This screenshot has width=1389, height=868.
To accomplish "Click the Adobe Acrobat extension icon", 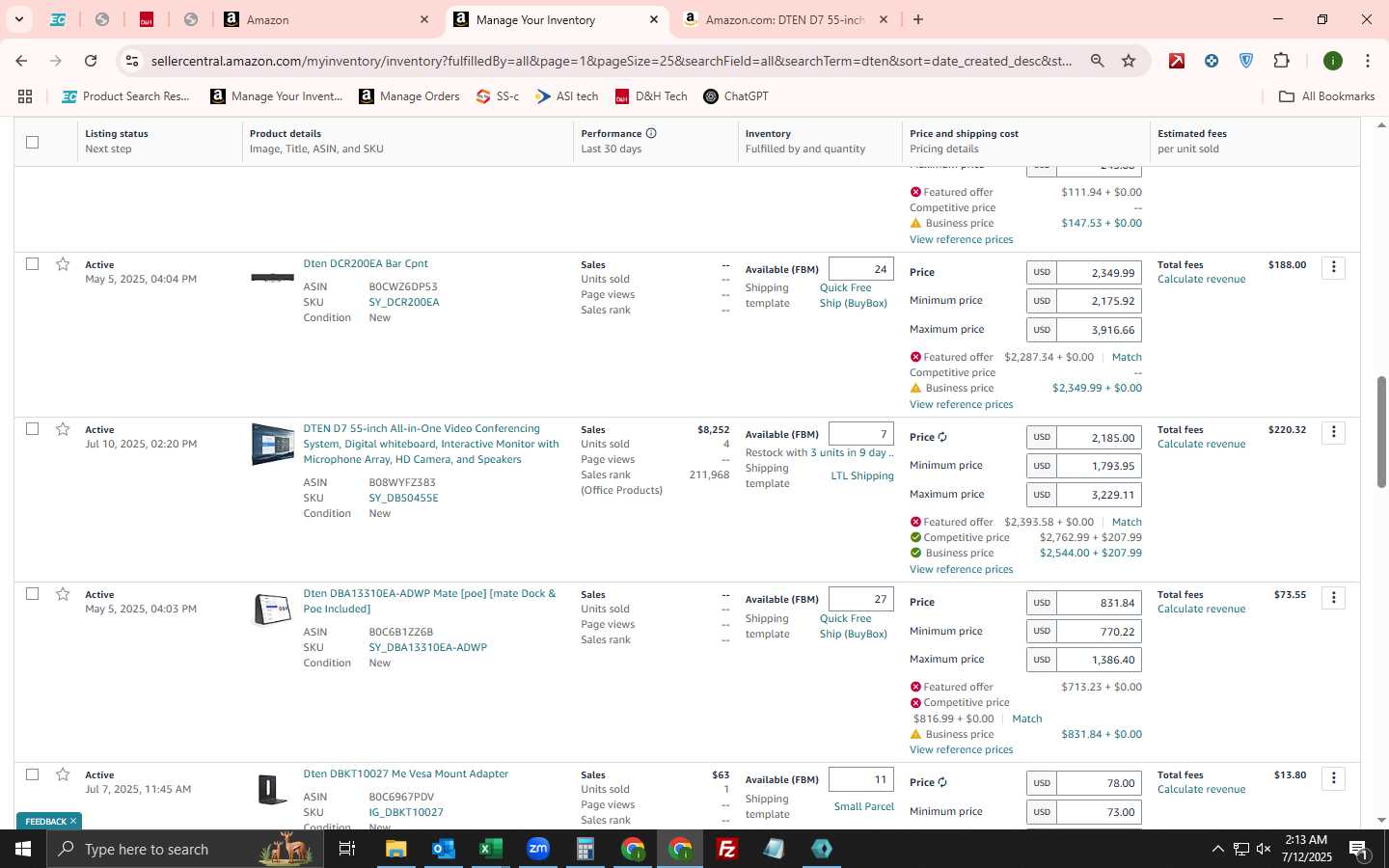I will (x=1177, y=61).
